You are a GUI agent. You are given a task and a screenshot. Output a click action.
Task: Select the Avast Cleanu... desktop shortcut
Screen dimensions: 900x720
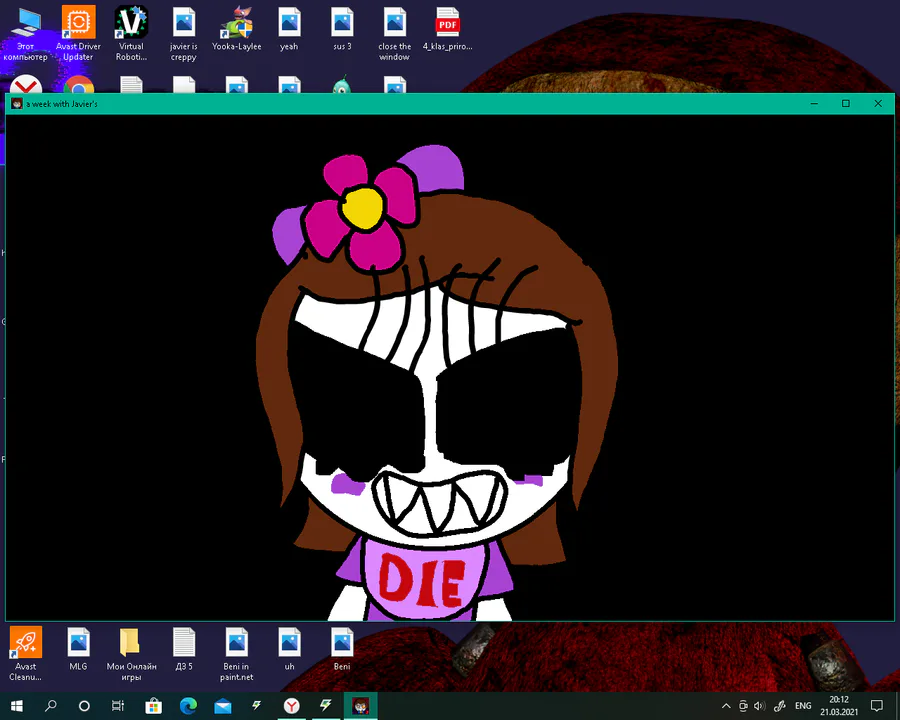click(25, 654)
